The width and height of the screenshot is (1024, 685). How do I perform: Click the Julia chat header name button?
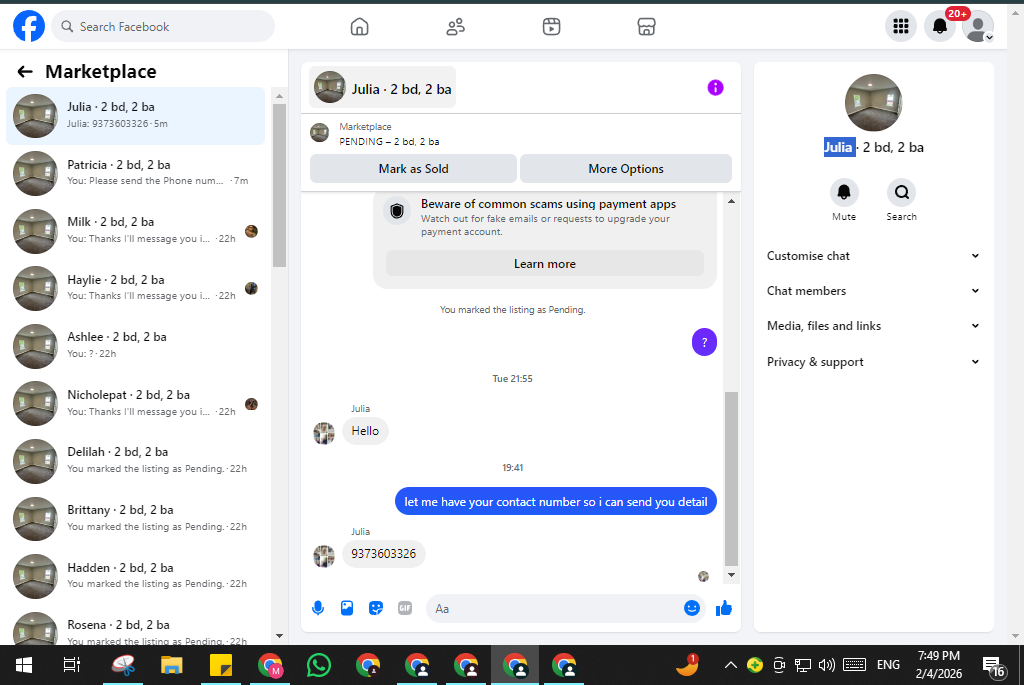coord(383,88)
